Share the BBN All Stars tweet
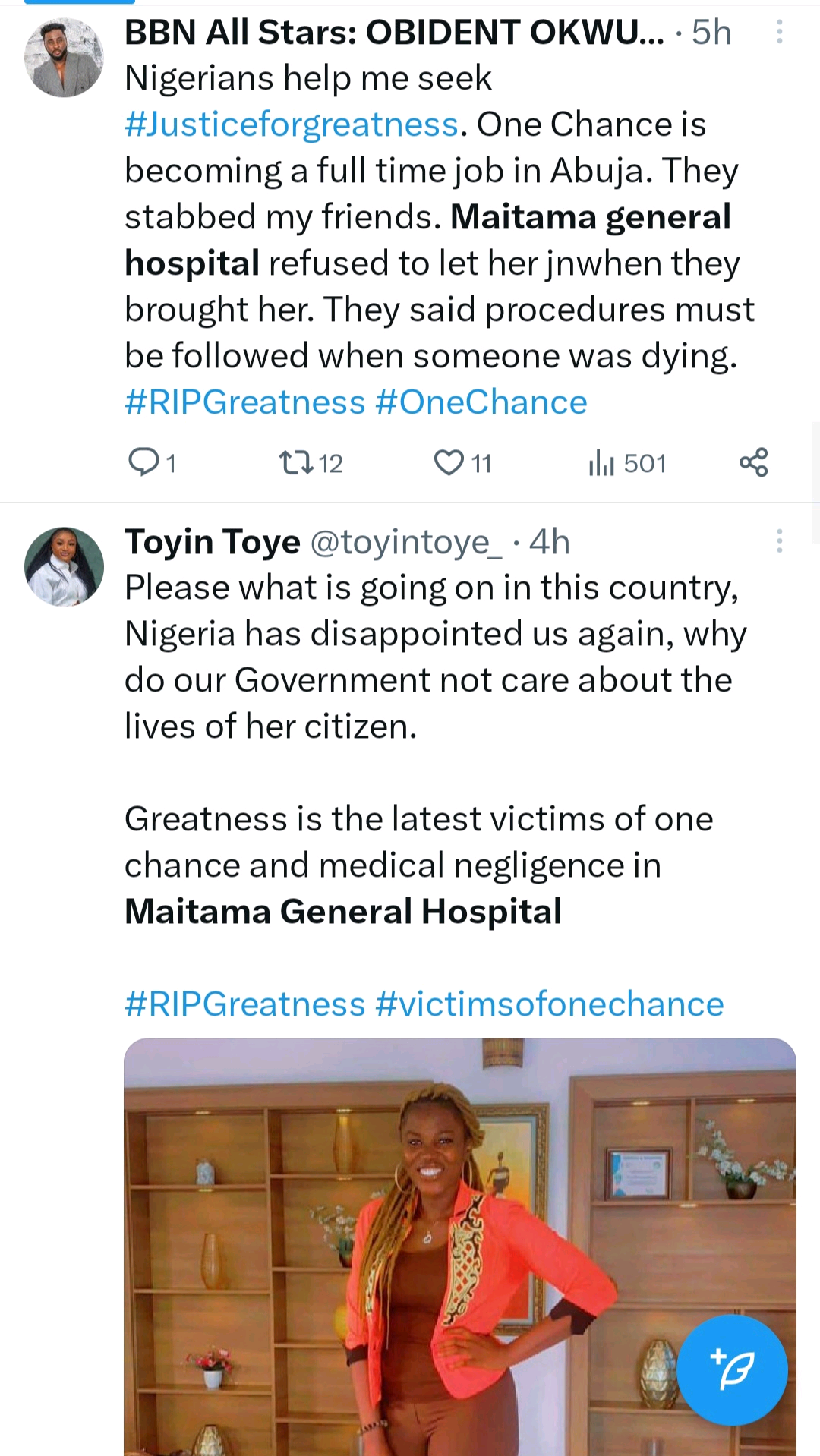The width and height of the screenshot is (820, 1456). point(753,462)
